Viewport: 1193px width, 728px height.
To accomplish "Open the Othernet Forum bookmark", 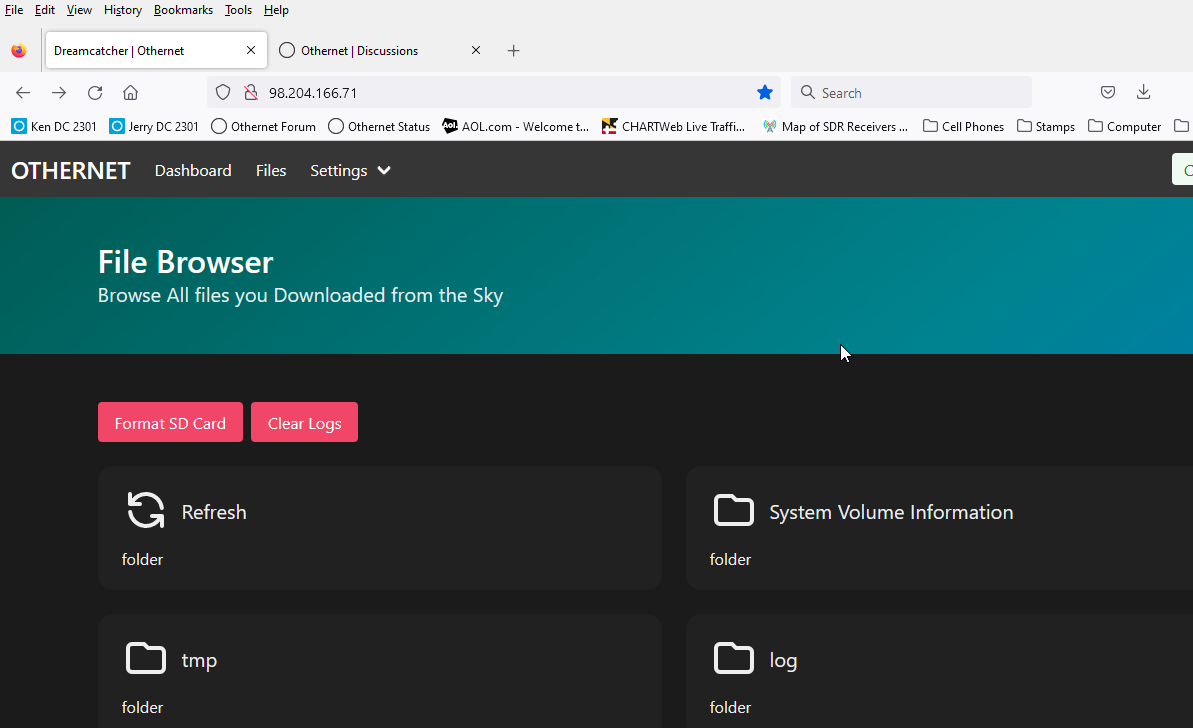I will (263, 126).
